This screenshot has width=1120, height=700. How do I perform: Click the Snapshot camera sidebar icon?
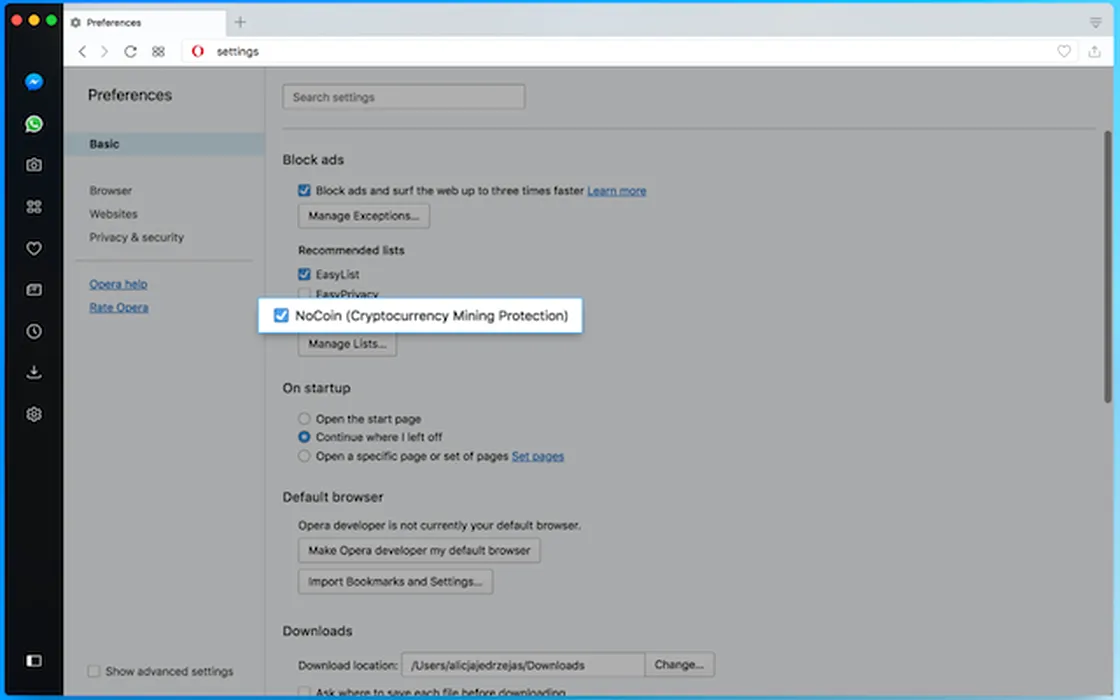(x=34, y=165)
